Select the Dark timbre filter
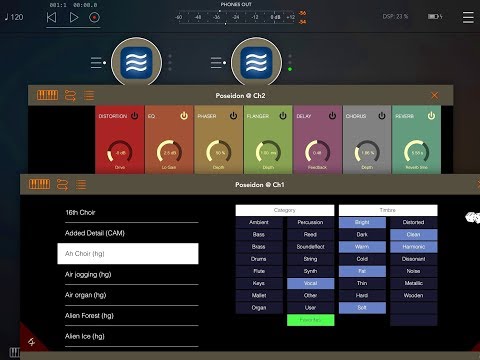480x360 pixels. [x=362, y=235]
